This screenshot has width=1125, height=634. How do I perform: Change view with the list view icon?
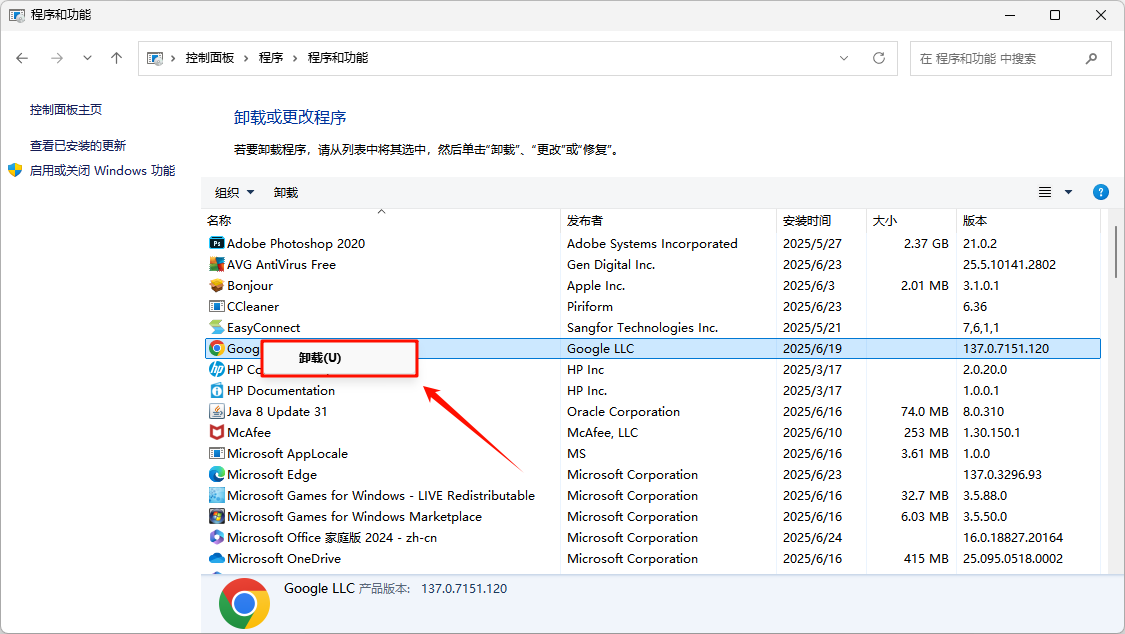(1045, 192)
